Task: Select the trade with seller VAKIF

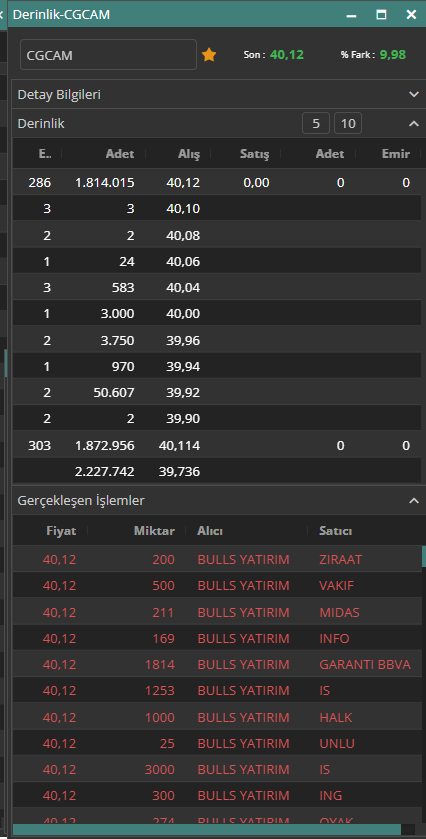Action: click(x=217, y=585)
